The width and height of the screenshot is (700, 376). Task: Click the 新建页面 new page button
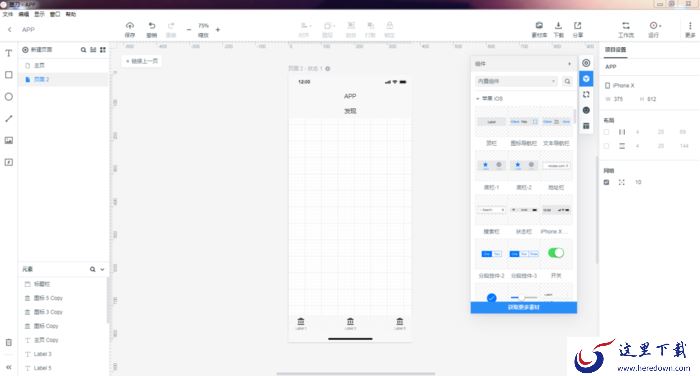click(37, 50)
